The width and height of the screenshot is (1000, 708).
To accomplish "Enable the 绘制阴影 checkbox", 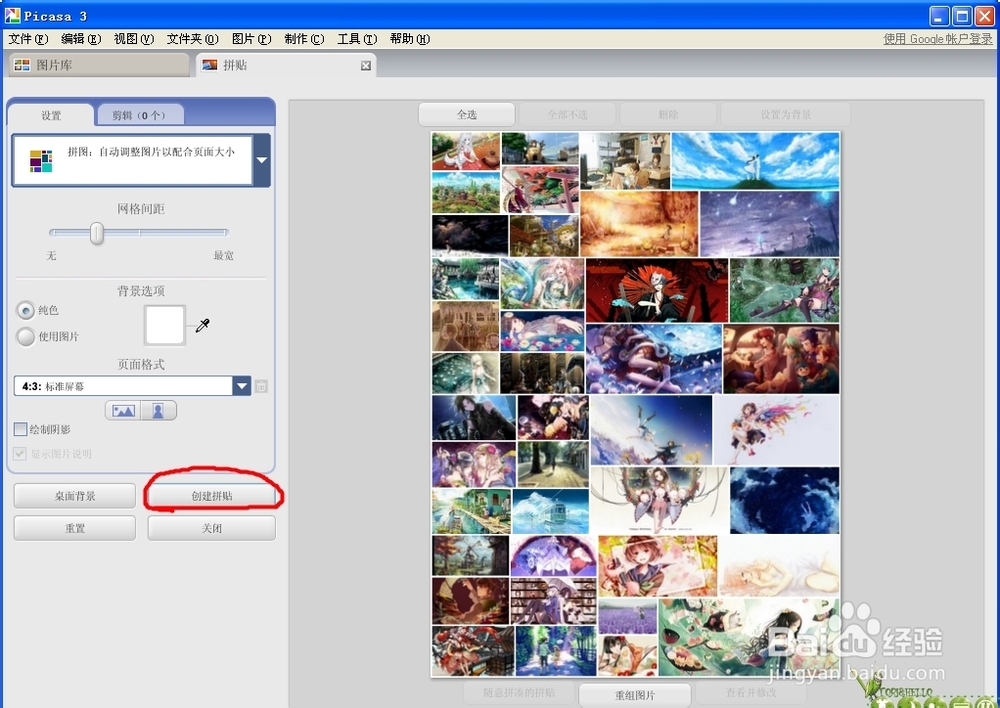I will point(20,429).
